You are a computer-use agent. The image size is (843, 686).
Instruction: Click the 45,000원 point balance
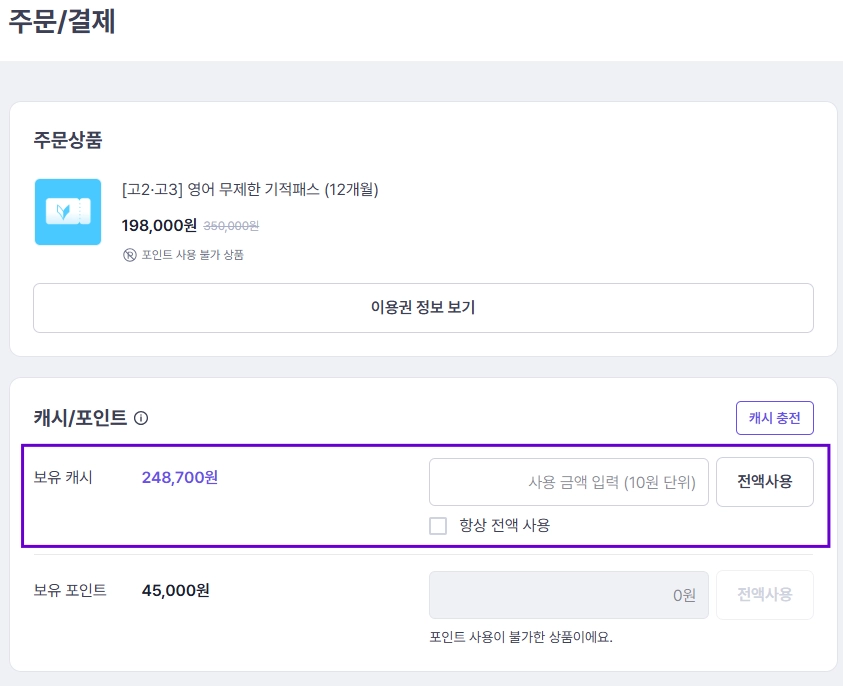click(176, 590)
